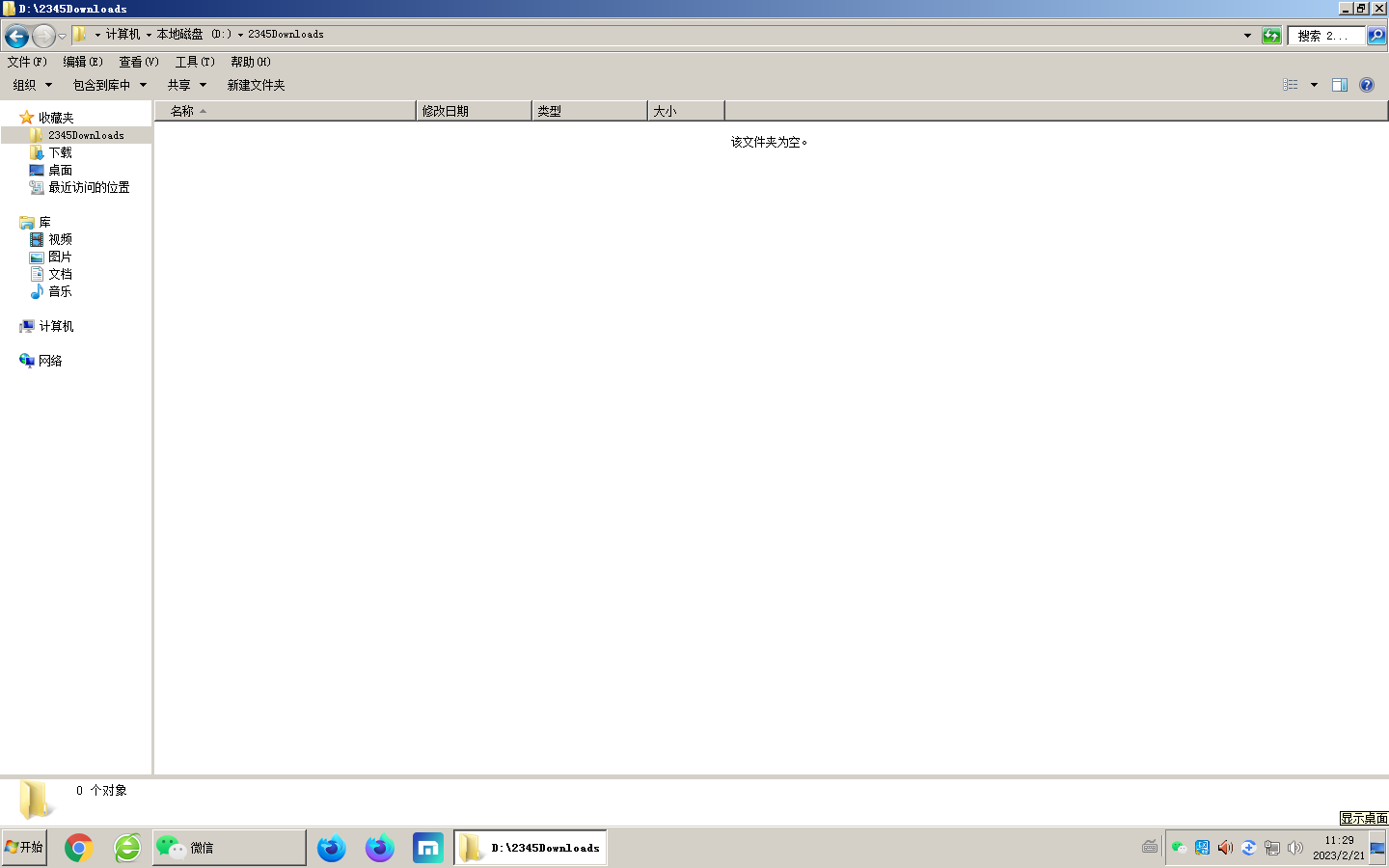
Task: Click the show desktop button in tray
Action: [1378, 848]
